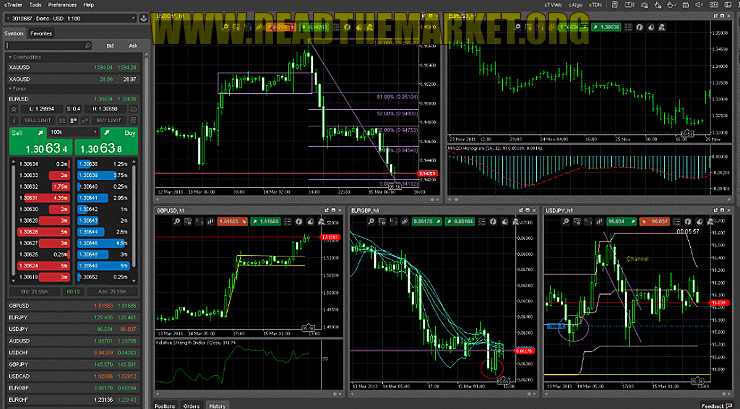This screenshot has height=409, width=740.
Task: Add EURUSD to favorites with star
Action: (14, 109)
